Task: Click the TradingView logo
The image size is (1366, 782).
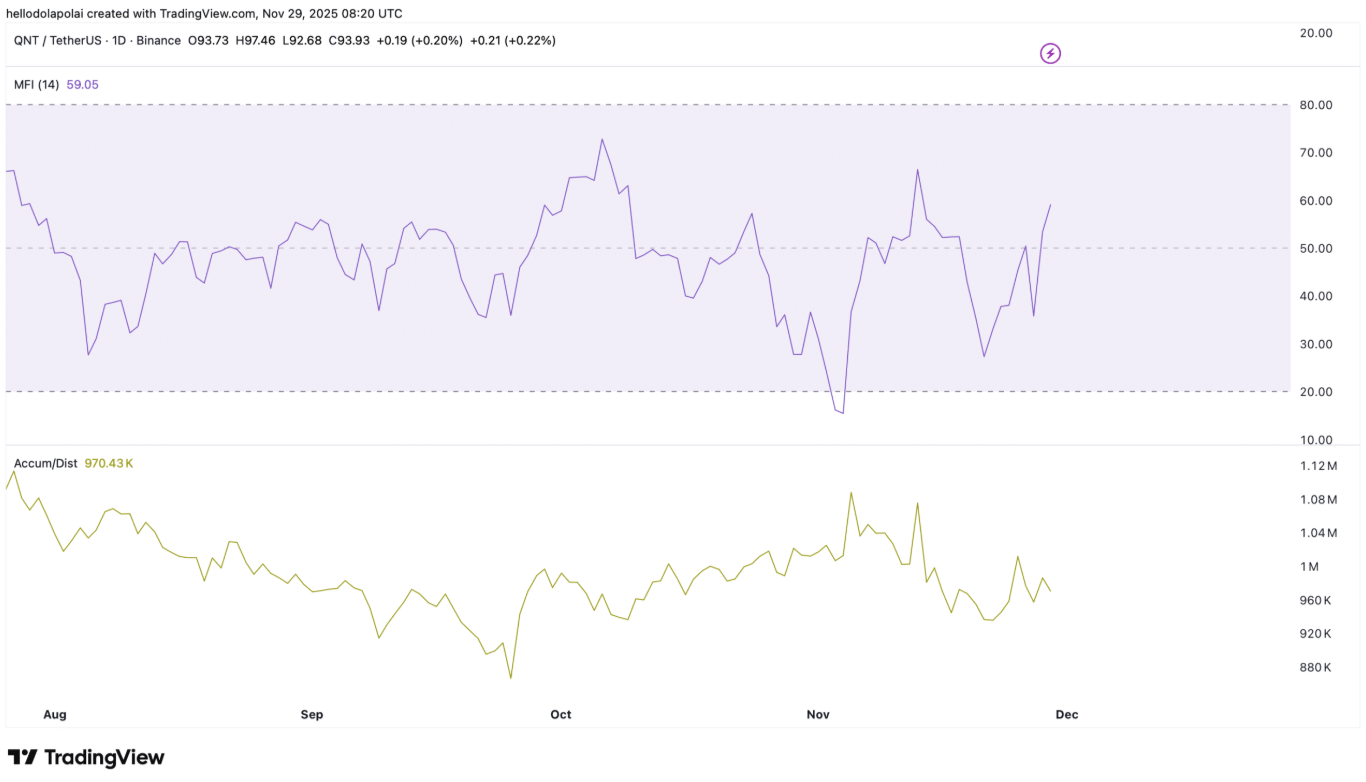Action: [x=86, y=757]
